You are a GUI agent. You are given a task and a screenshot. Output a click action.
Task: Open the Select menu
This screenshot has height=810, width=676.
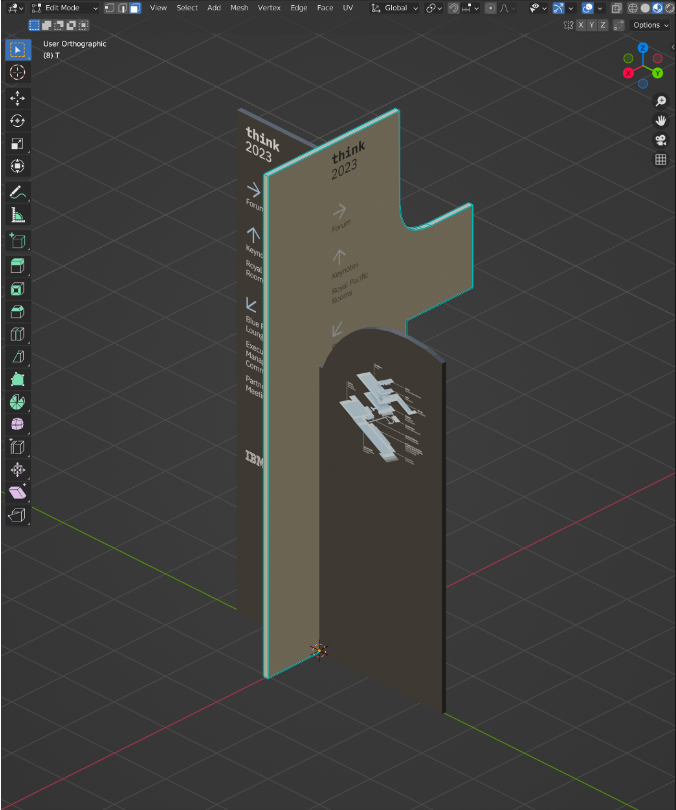[187, 8]
